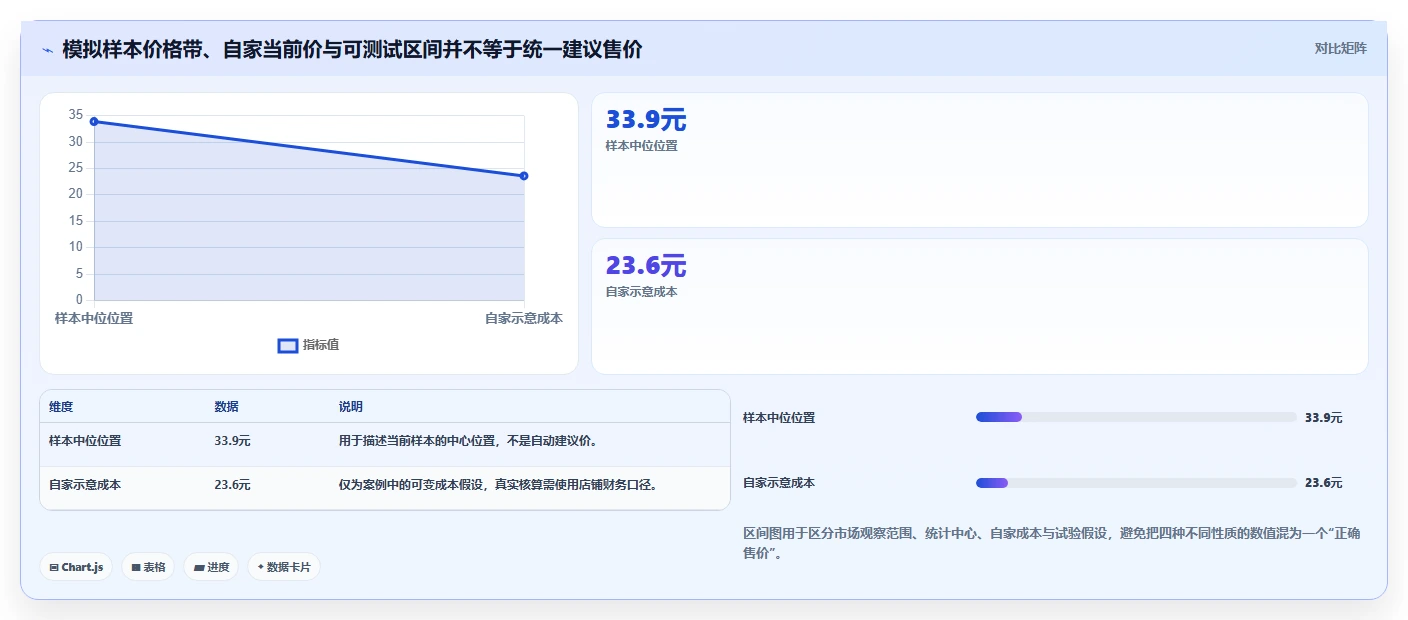Click the 对比矩阵 label in the header

pos(1340,48)
